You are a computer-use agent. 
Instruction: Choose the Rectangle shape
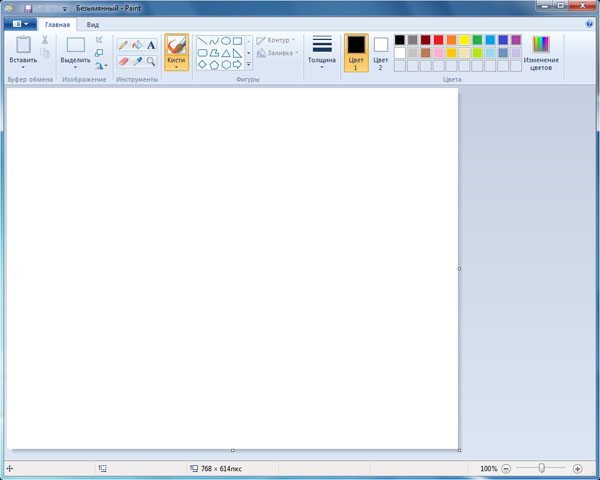pyautogui.click(x=238, y=41)
